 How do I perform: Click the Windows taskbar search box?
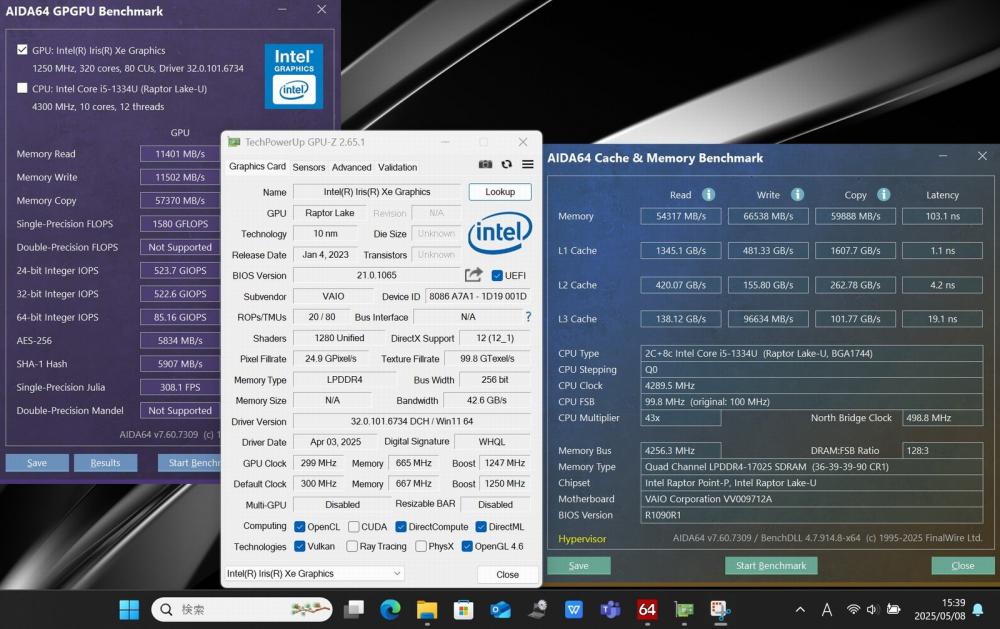pyautogui.click(x=242, y=610)
